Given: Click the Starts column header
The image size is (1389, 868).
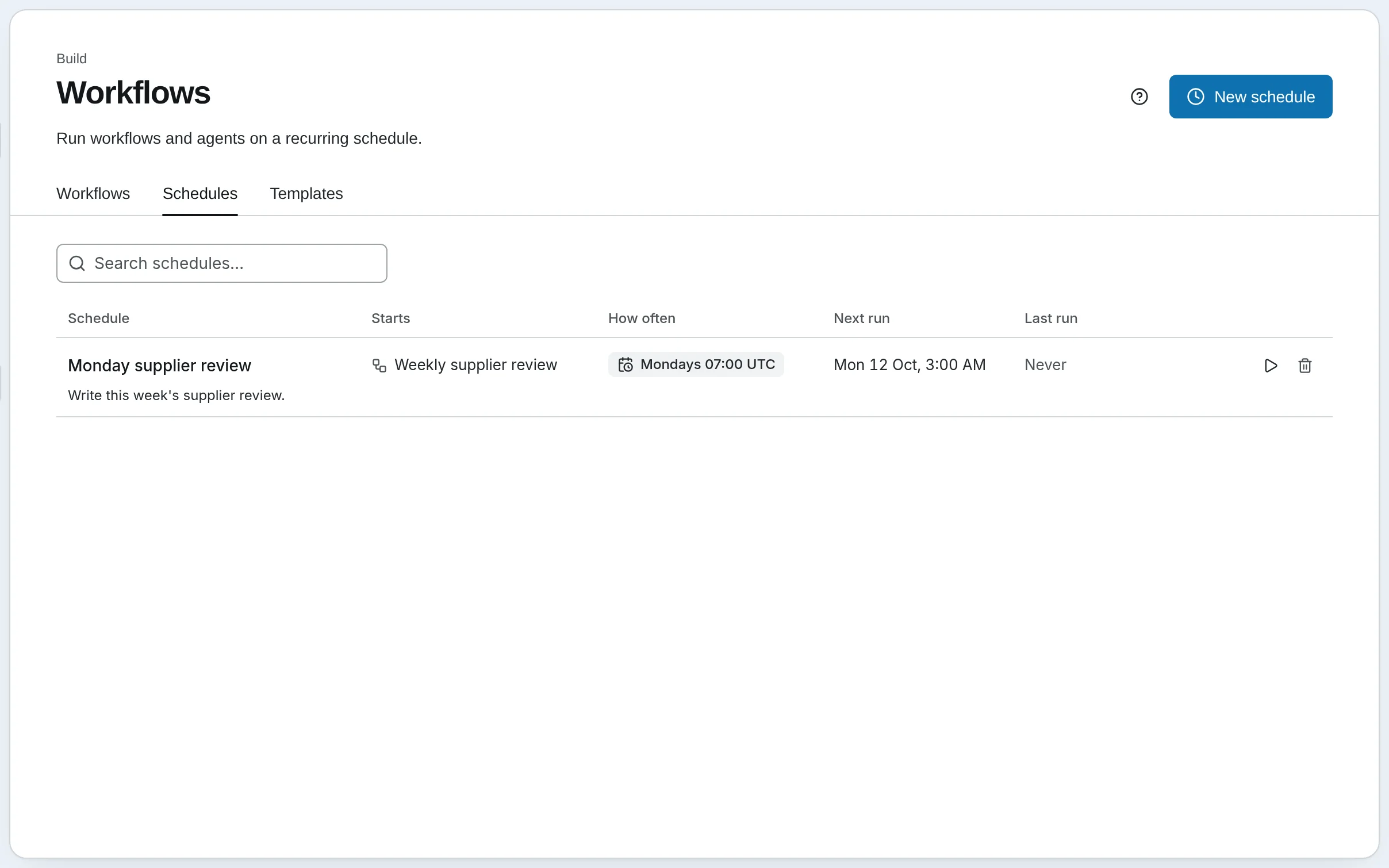Looking at the screenshot, I should coord(390,318).
